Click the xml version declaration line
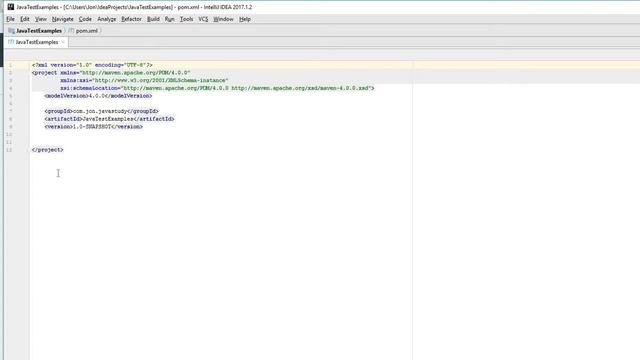Viewport: 640px width, 360px height. tap(92, 65)
